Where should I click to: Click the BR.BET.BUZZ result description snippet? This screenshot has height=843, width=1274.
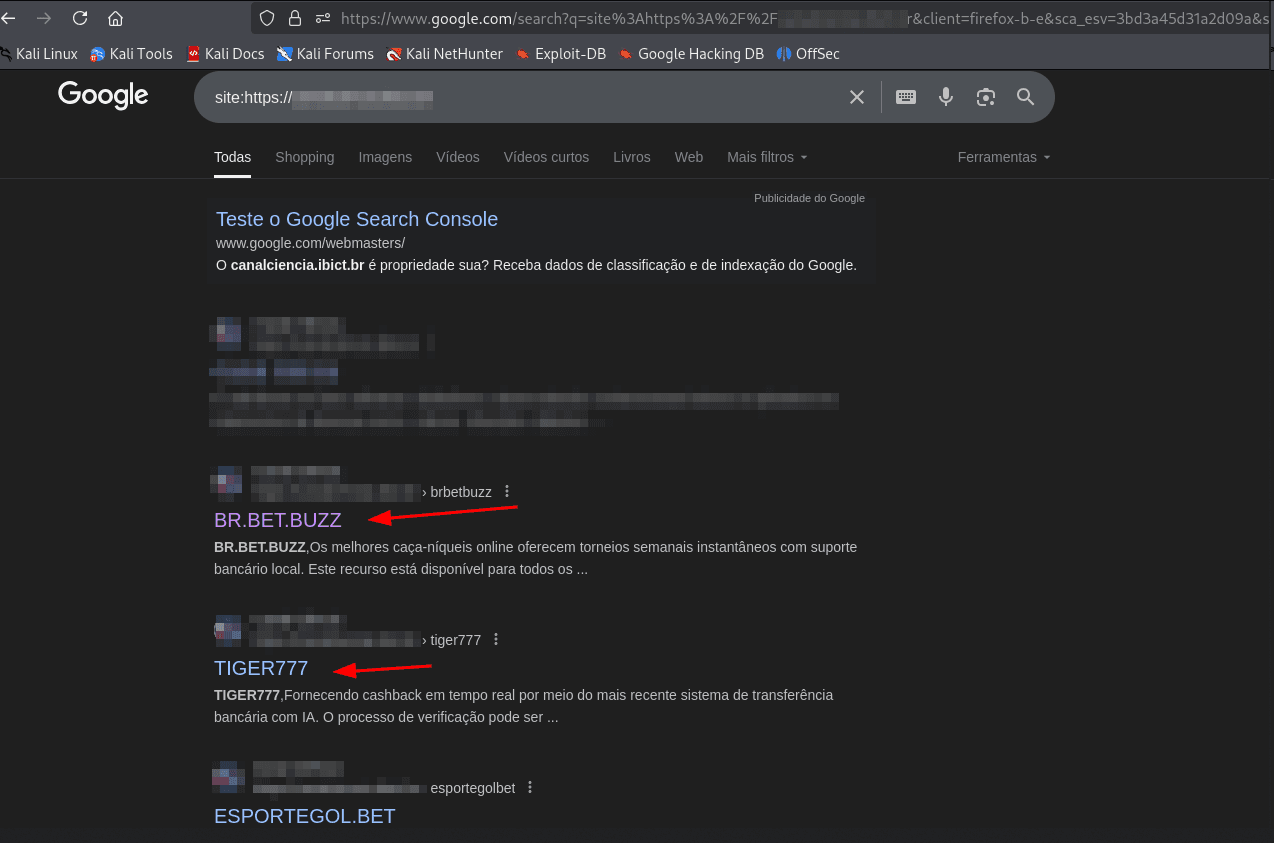tap(535, 558)
